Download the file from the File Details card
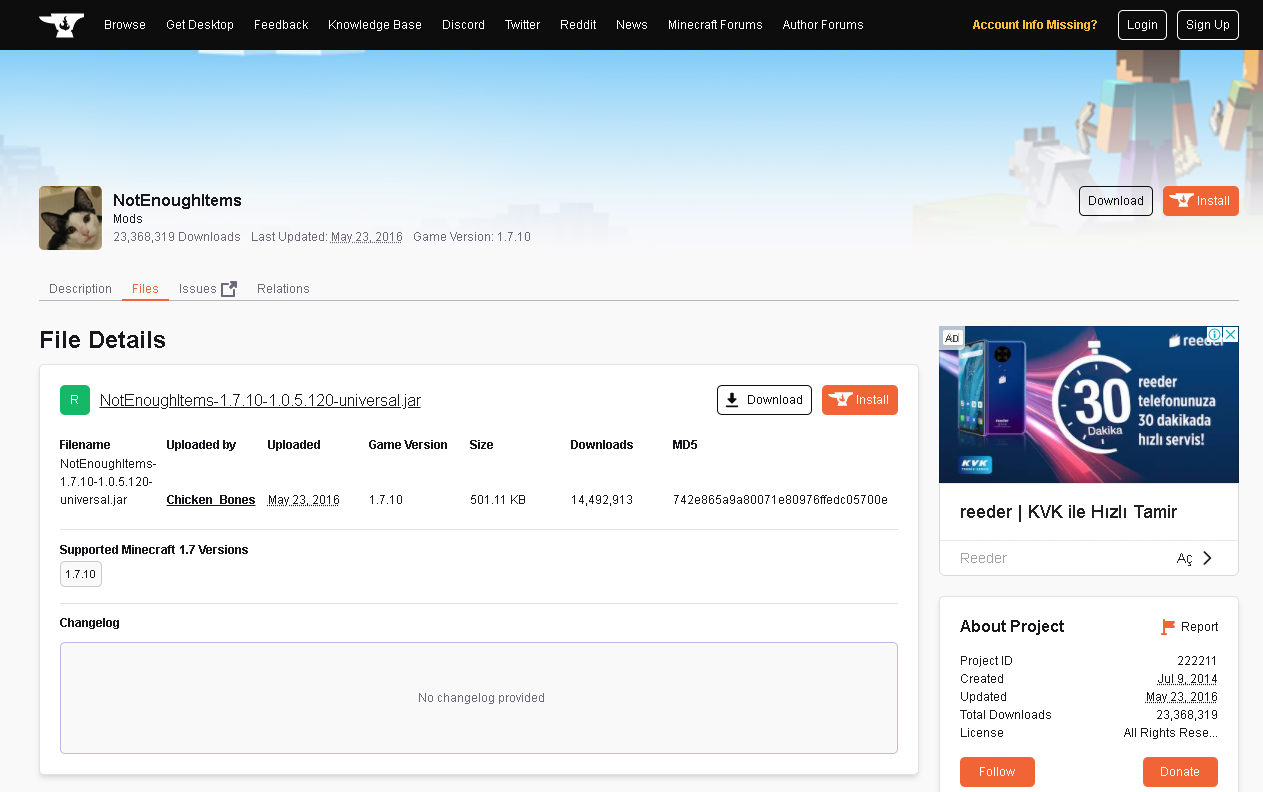 [x=764, y=400]
